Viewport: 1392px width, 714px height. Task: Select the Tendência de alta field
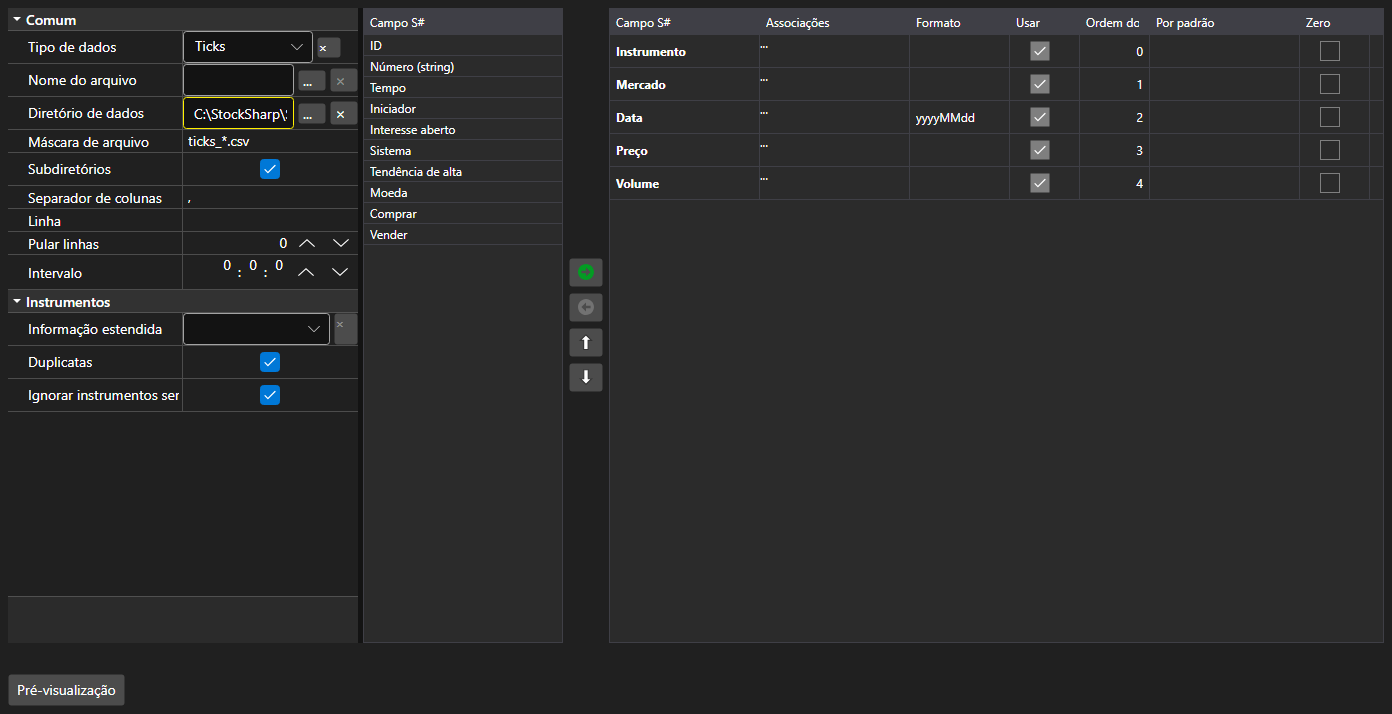[x=463, y=172]
